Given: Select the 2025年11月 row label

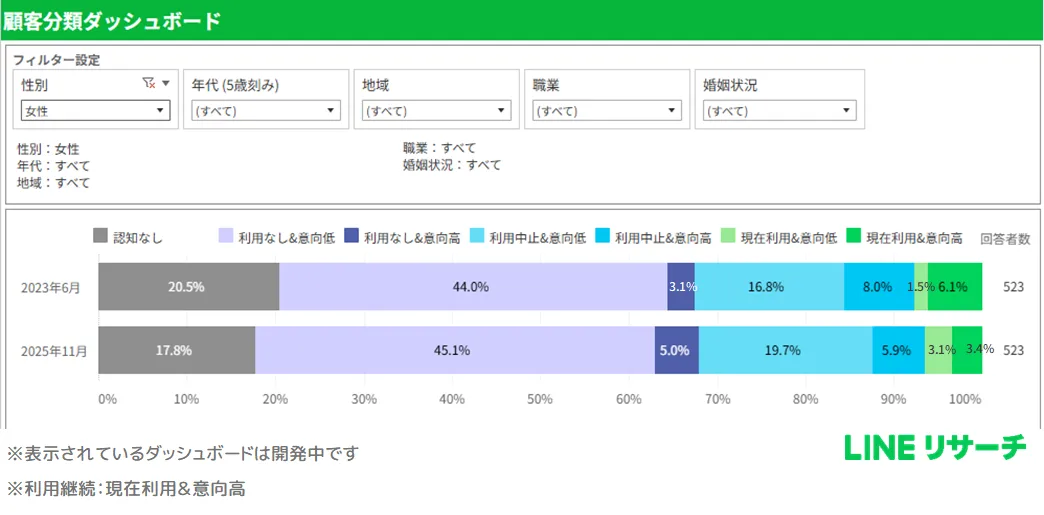Looking at the screenshot, I should (54, 351).
